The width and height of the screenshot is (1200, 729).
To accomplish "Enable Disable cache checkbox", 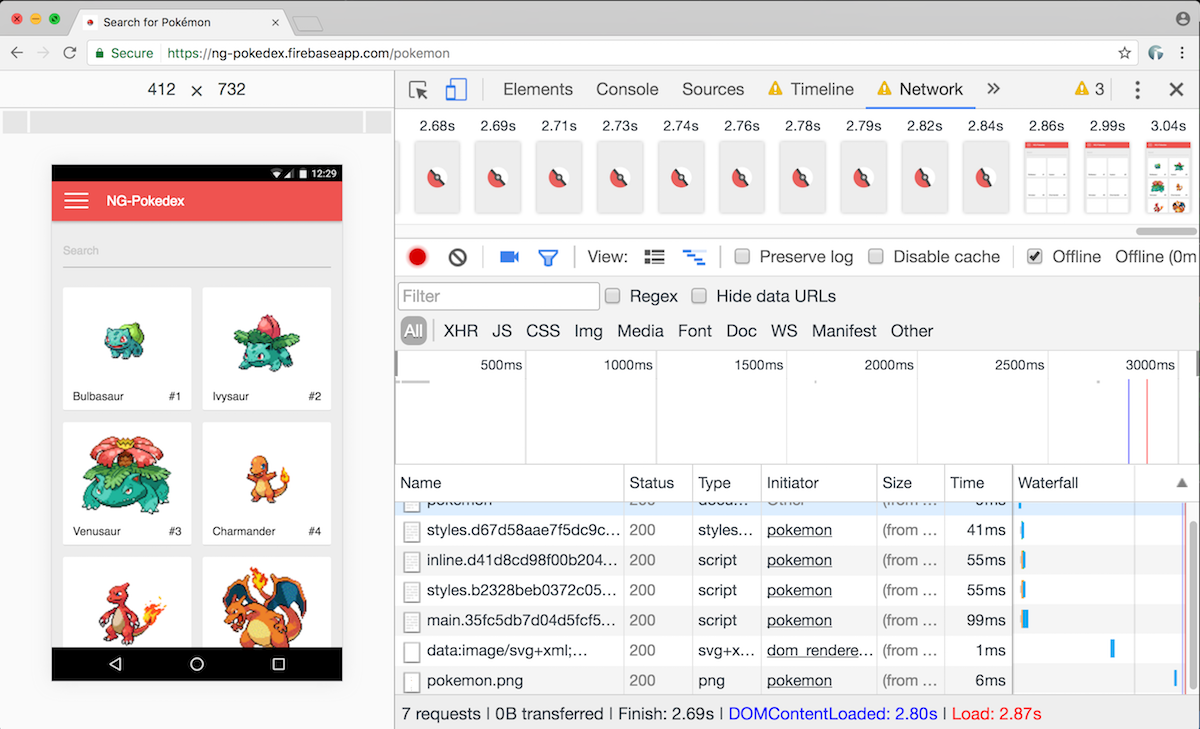I will coord(876,257).
